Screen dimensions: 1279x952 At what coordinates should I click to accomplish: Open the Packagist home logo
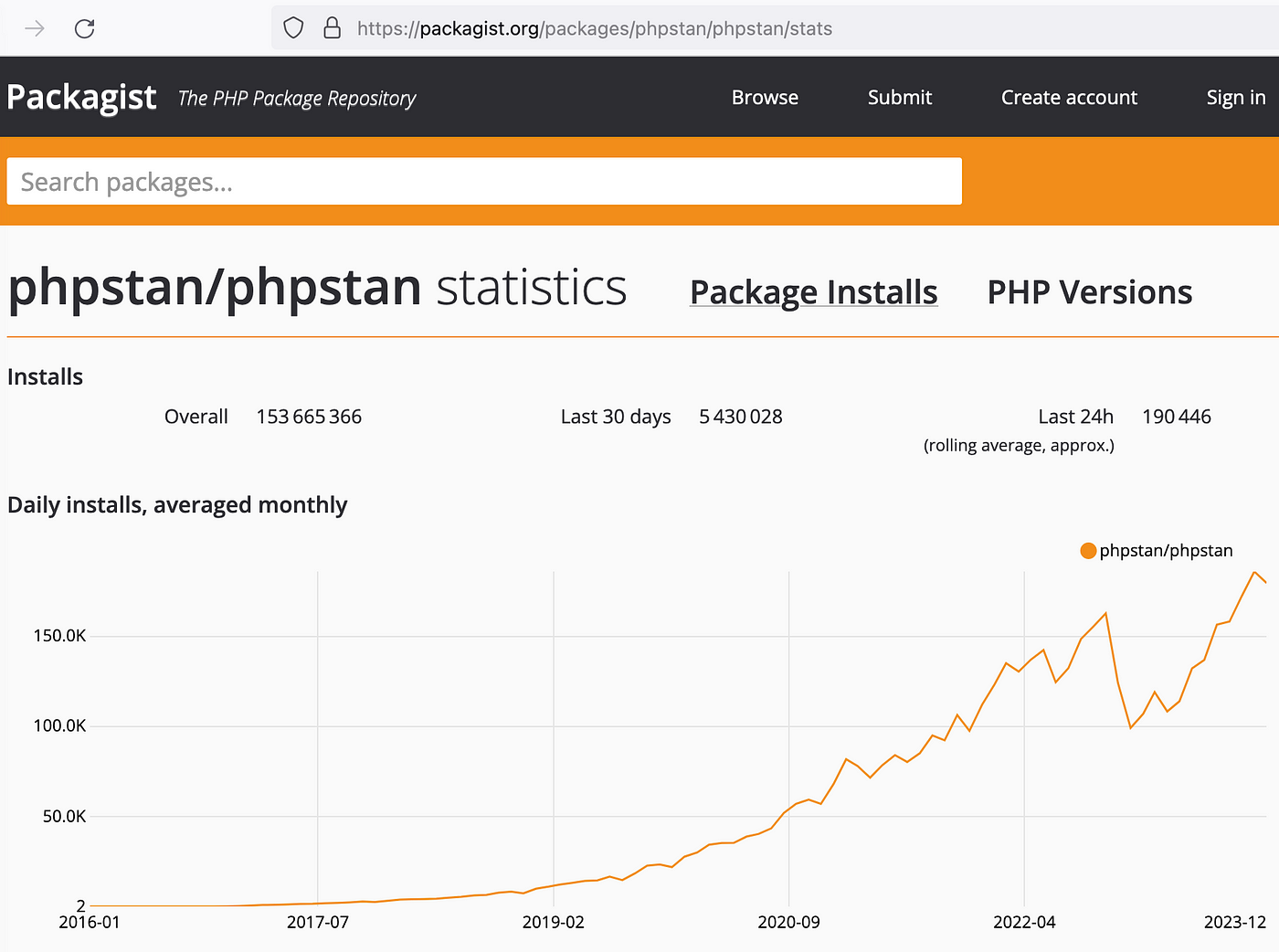point(81,97)
